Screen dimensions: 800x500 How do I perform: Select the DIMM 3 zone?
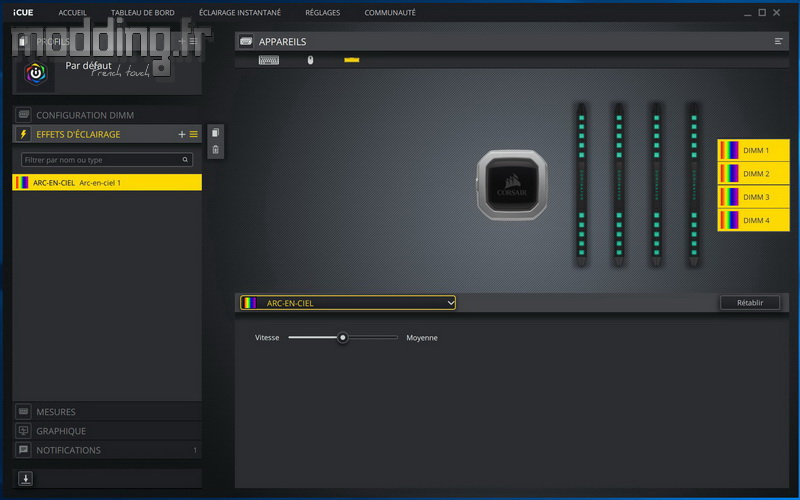tap(754, 197)
